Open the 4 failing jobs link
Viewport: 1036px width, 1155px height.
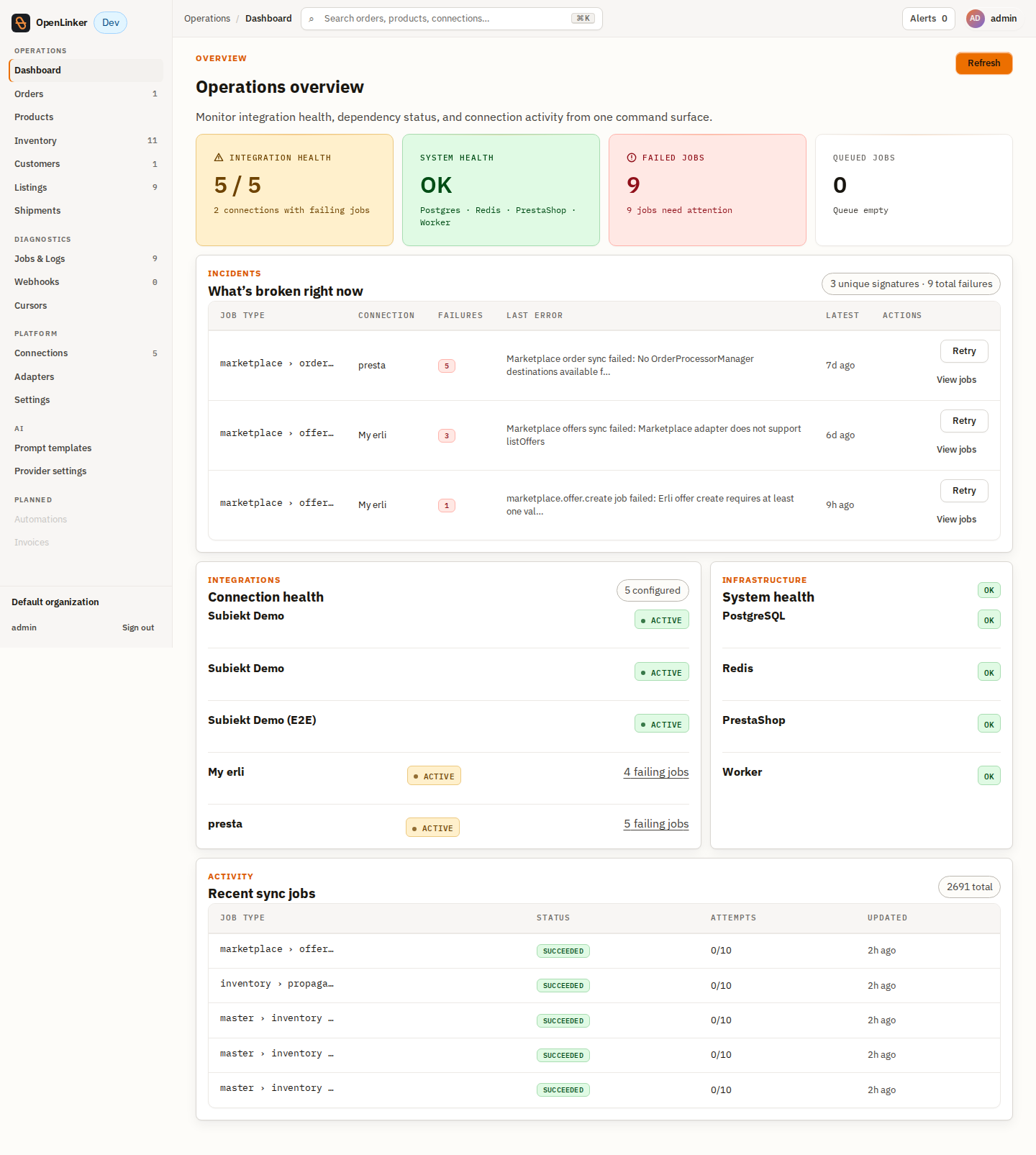point(656,772)
